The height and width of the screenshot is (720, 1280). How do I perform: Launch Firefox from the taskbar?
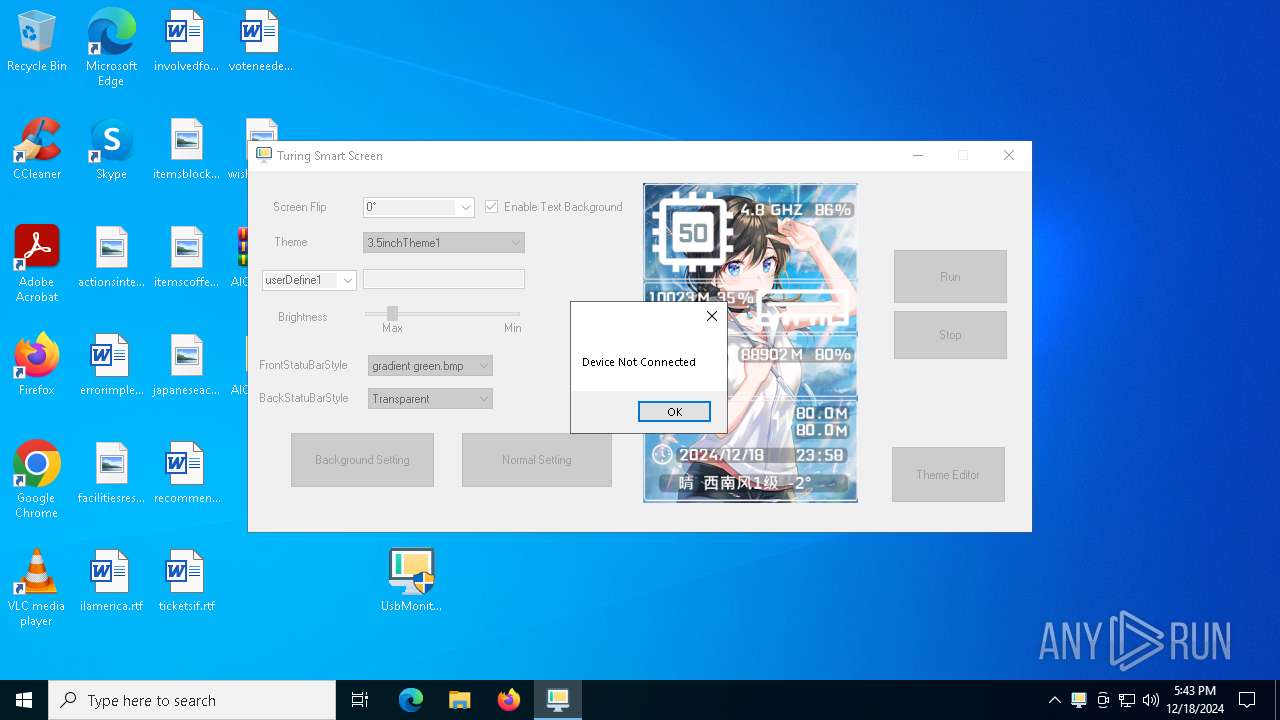tap(508, 700)
